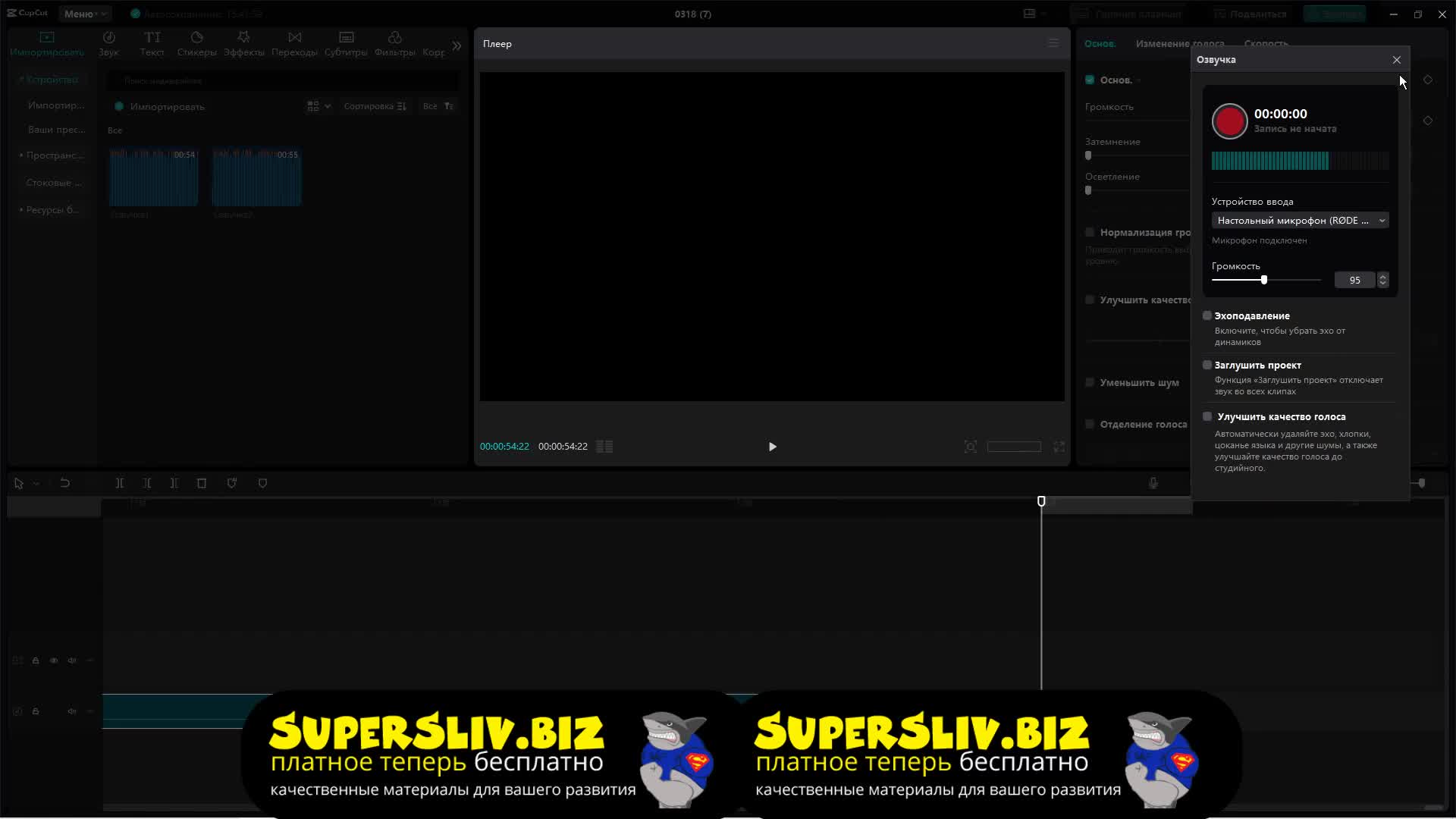Select the 00:54 audio clip thumbnail

[x=153, y=177]
